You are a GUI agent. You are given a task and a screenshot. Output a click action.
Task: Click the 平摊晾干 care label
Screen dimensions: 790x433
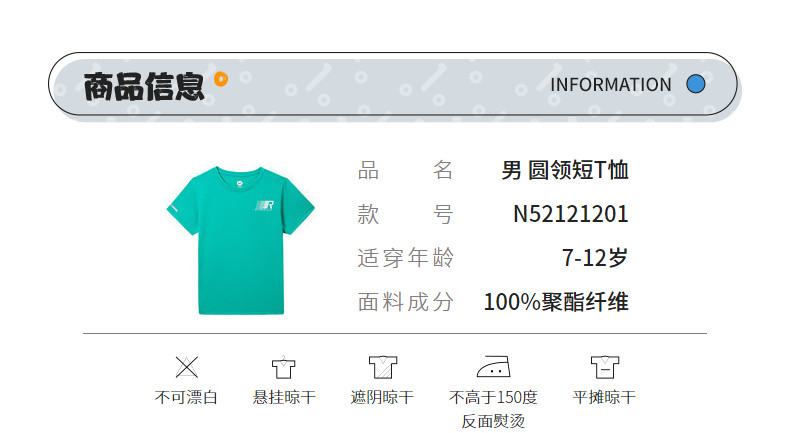pos(603,398)
